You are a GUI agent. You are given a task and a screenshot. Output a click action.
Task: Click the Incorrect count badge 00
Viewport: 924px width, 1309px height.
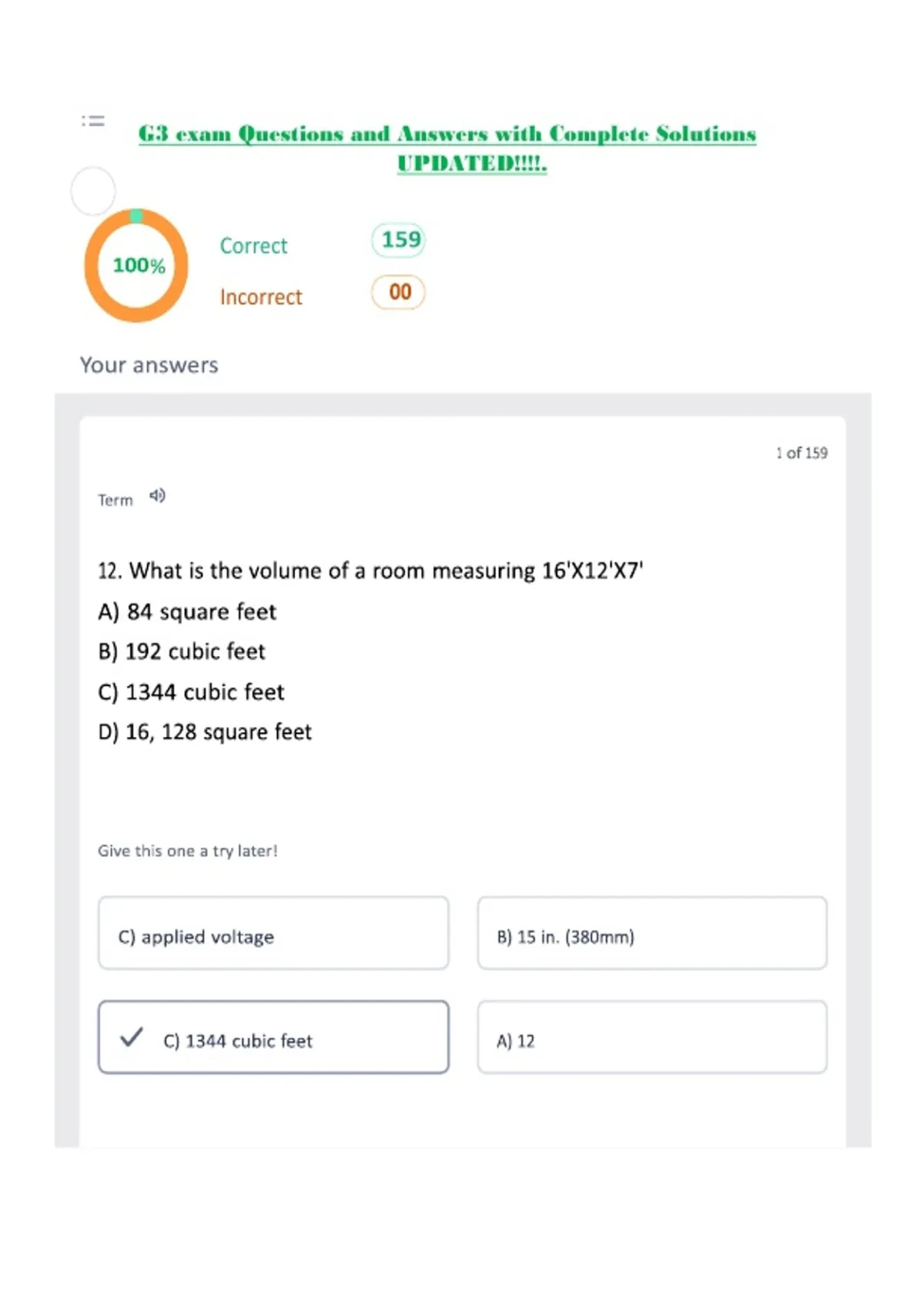tap(399, 292)
